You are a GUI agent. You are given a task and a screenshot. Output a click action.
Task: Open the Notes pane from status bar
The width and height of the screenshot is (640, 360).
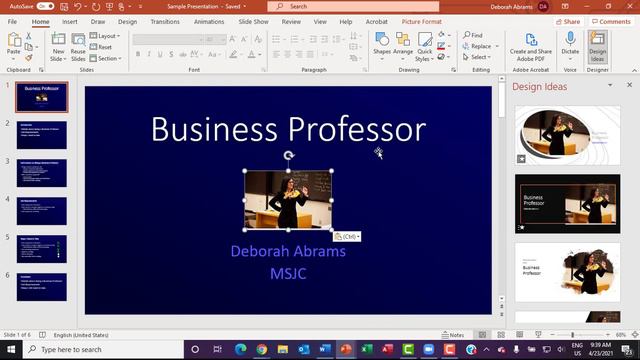coord(453,335)
